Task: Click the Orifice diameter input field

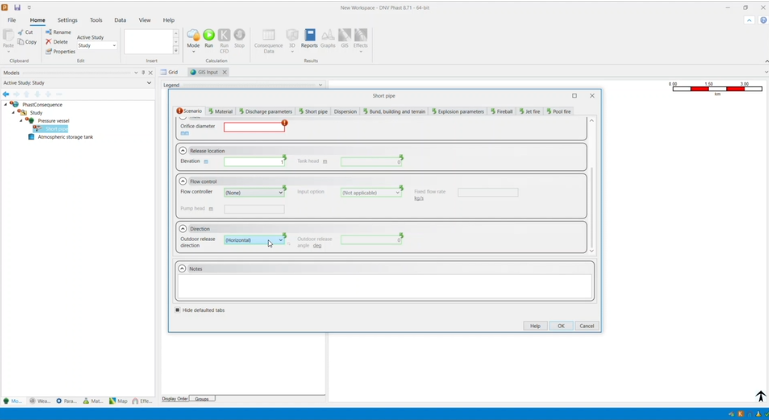Action: 254,127
